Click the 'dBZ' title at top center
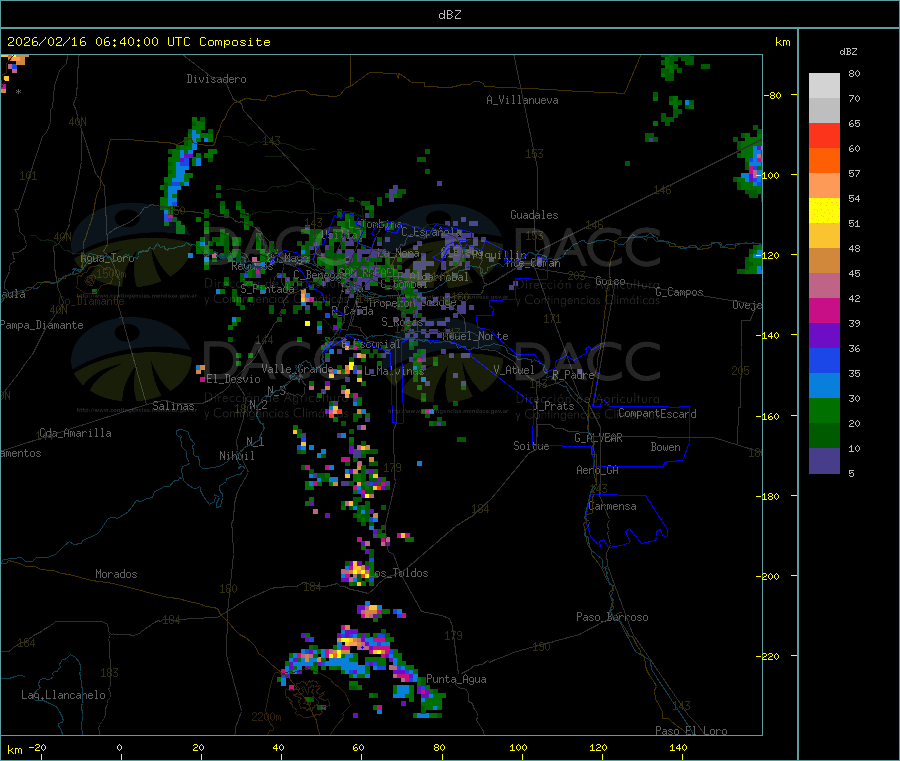The height and width of the screenshot is (761, 900). [x=449, y=15]
